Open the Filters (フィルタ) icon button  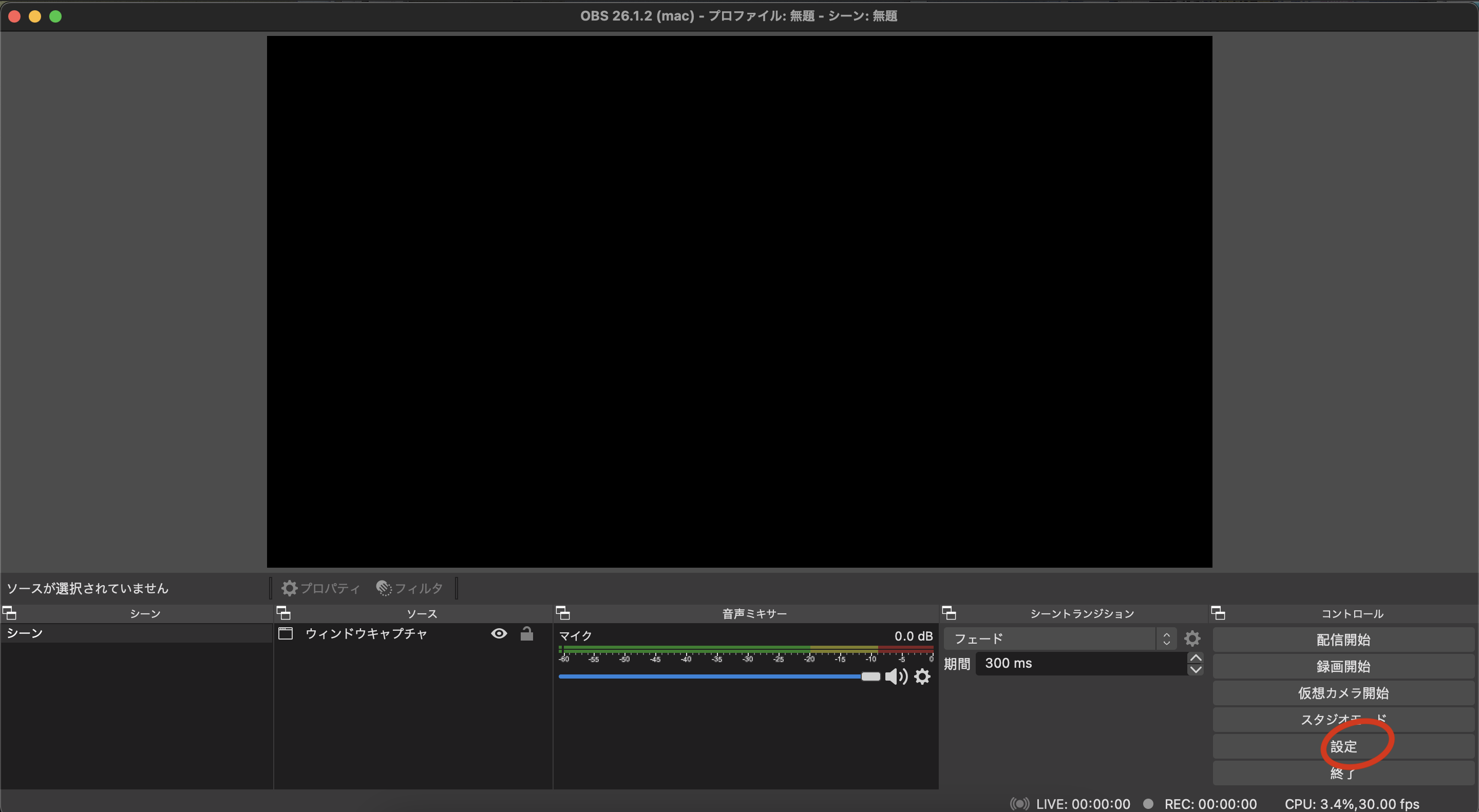click(x=384, y=588)
